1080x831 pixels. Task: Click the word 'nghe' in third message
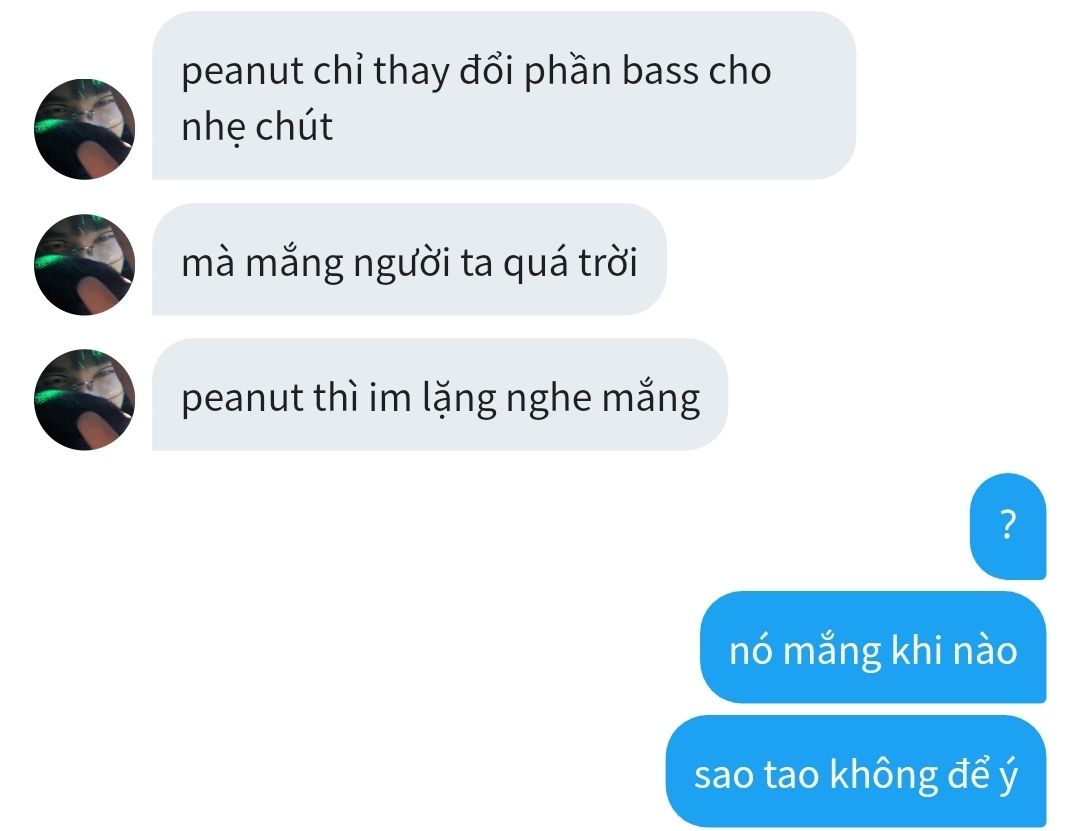point(549,400)
